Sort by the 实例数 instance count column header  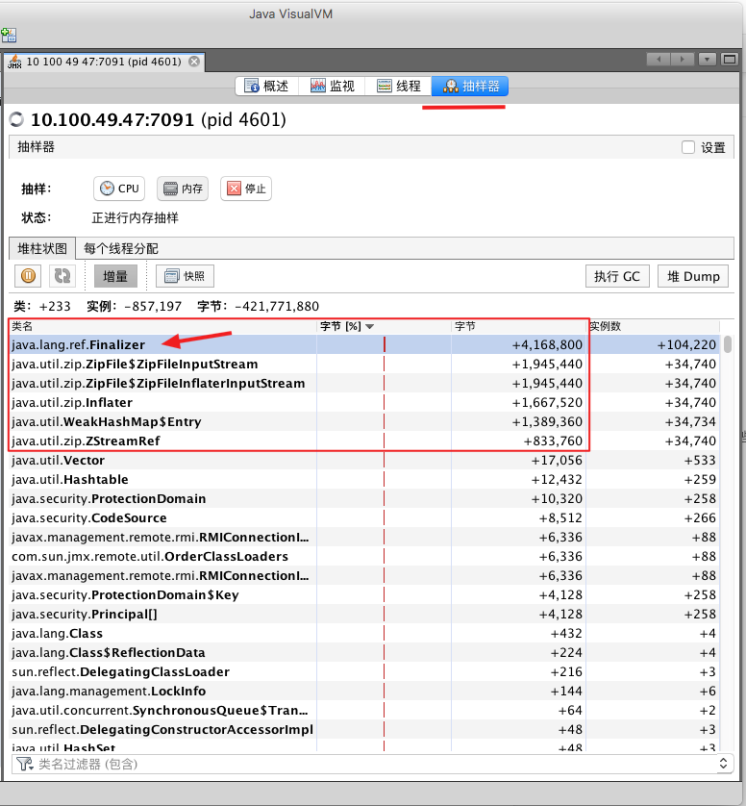coord(653,326)
